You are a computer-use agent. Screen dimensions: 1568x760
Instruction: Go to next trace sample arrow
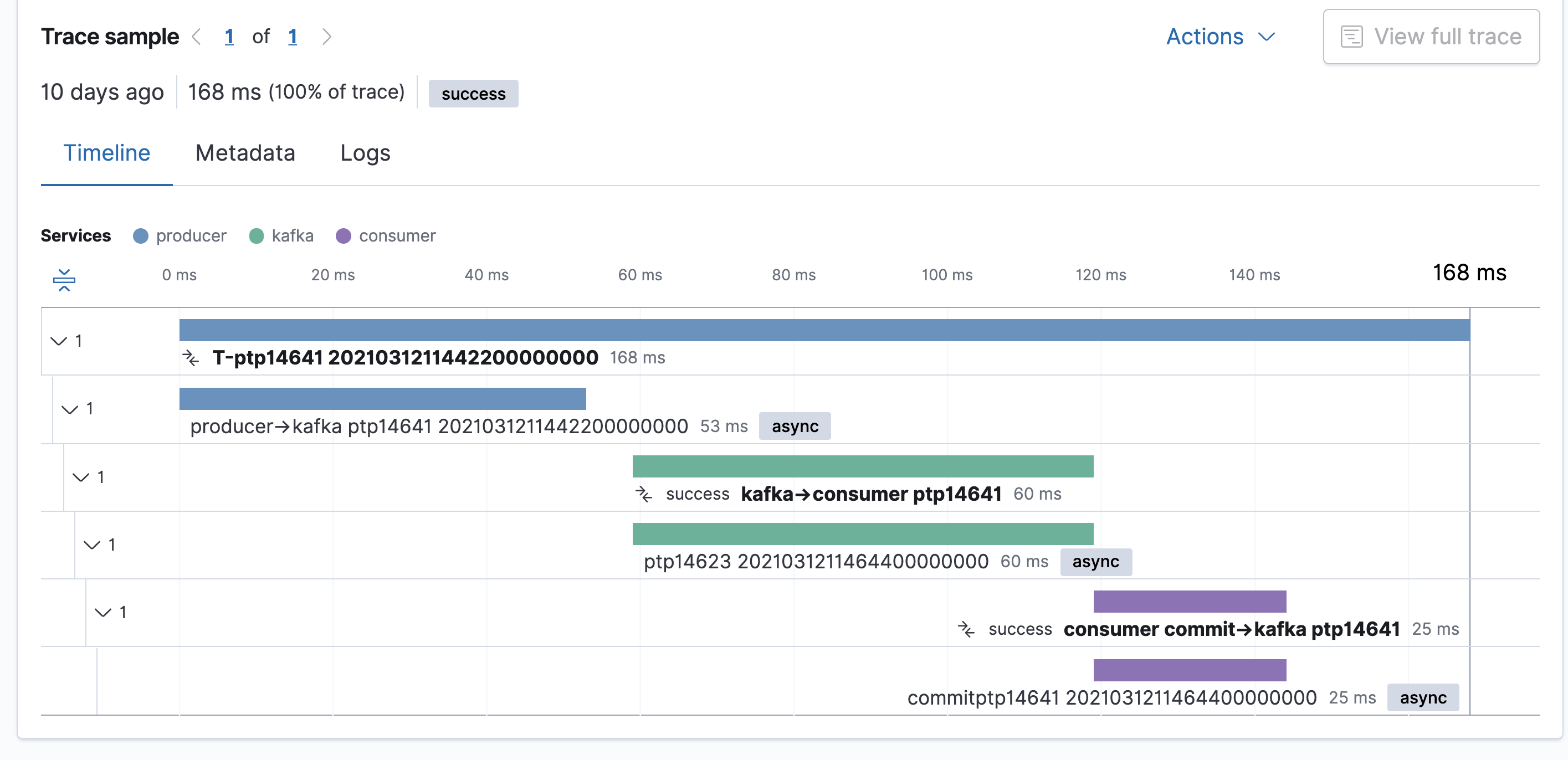[327, 37]
